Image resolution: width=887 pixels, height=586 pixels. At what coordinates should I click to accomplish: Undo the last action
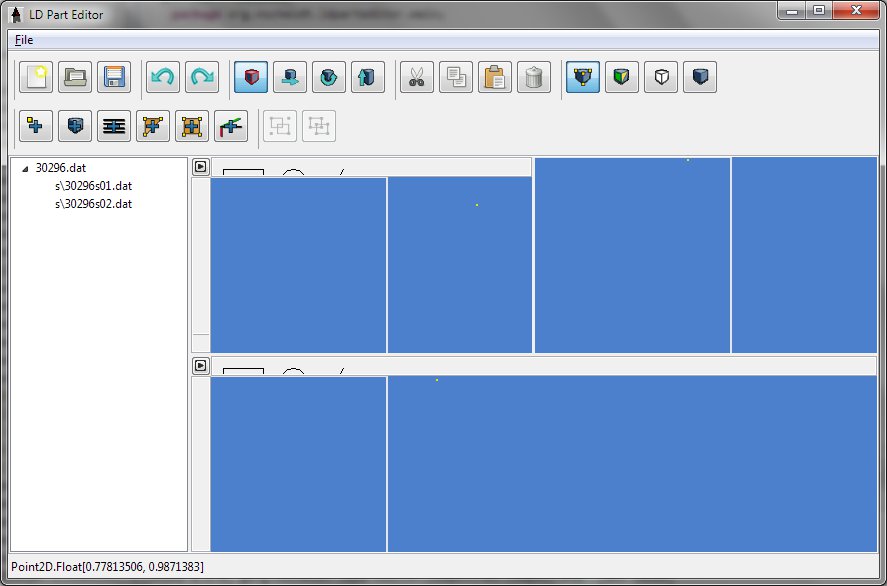tap(163, 77)
